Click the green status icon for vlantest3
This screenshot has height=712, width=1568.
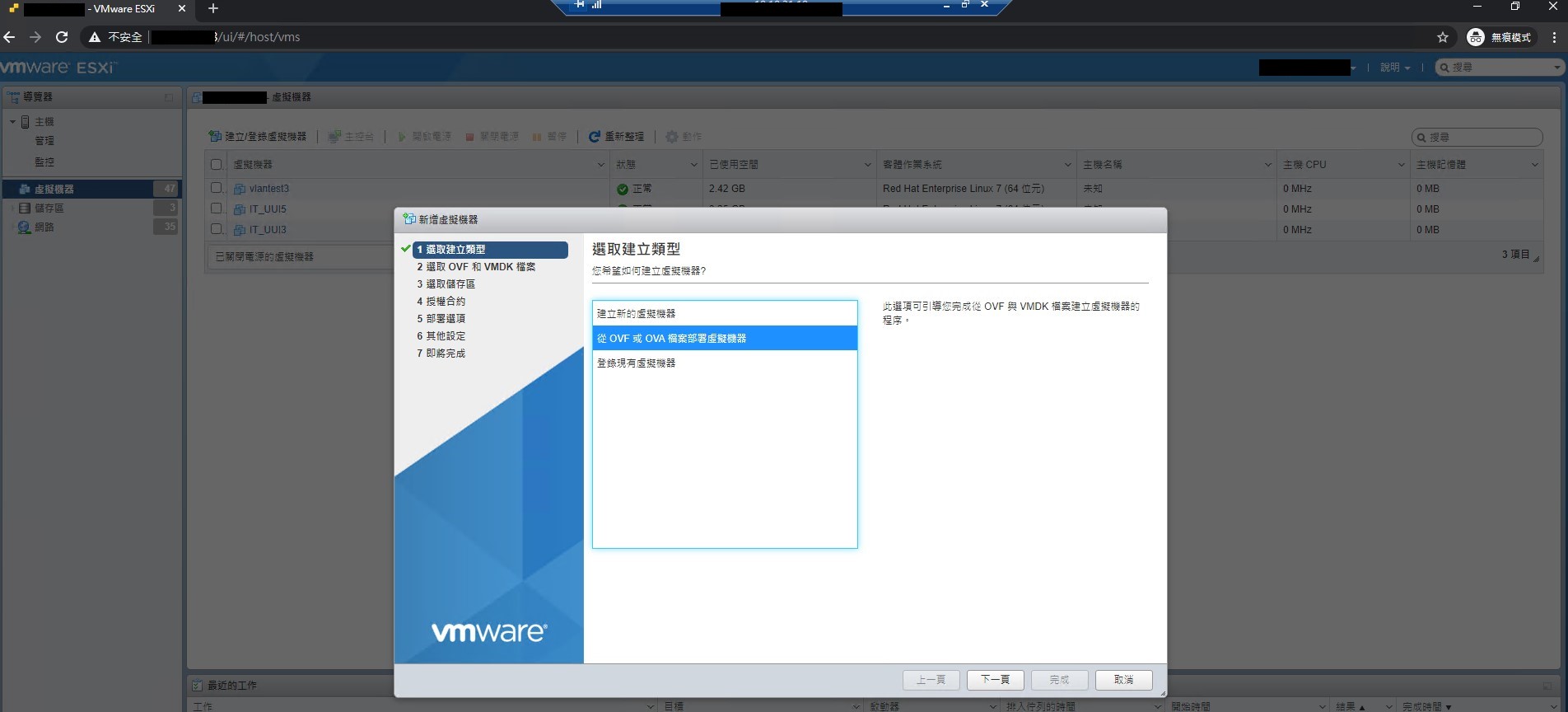[623, 189]
